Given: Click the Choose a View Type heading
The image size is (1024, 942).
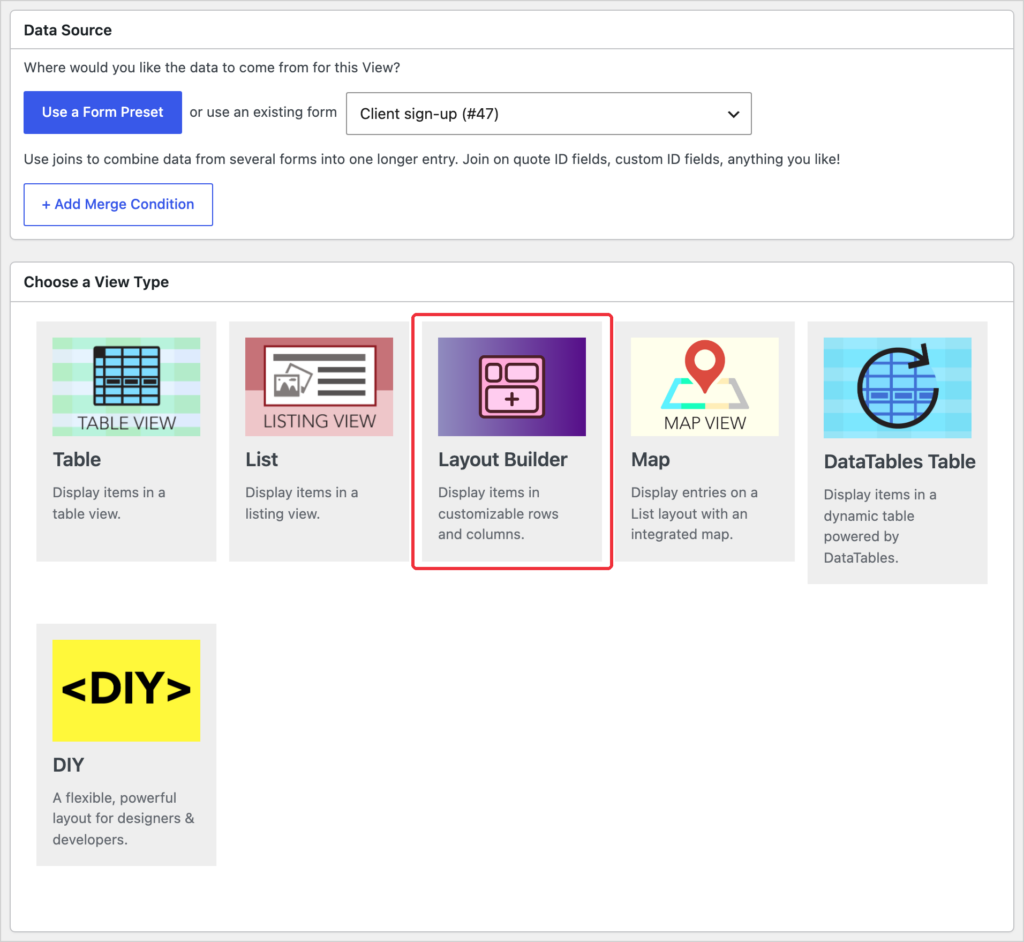Looking at the screenshot, I should (97, 282).
